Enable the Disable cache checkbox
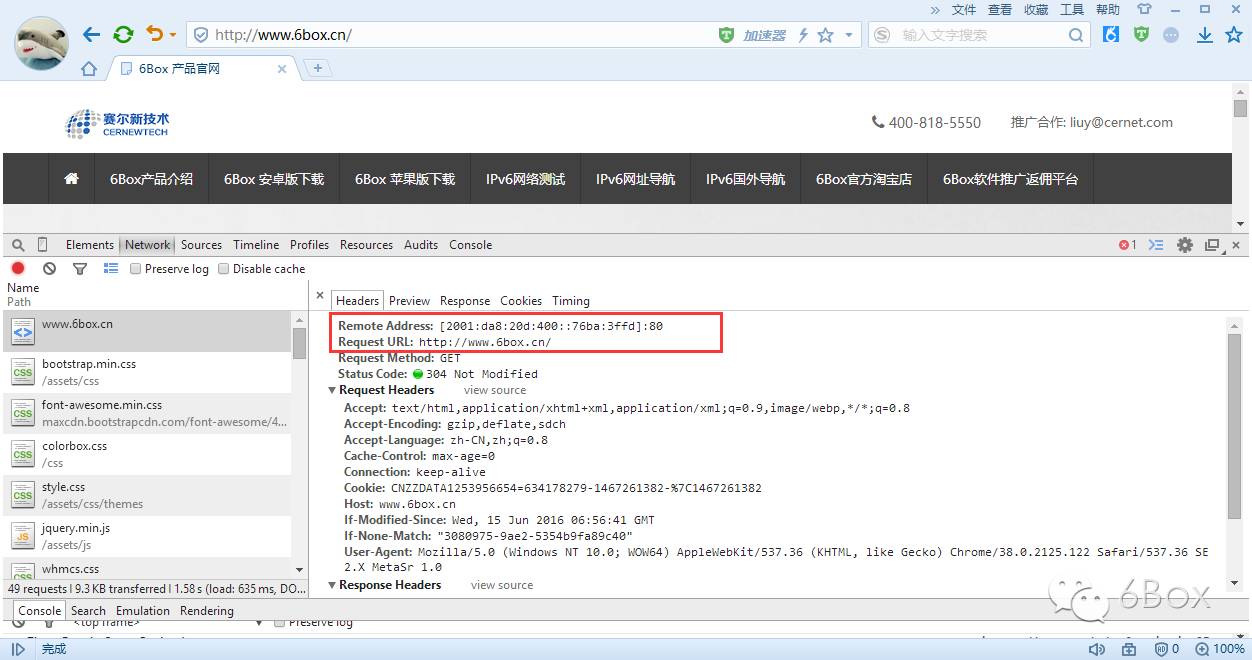 pyautogui.click(x=224, y=269)
